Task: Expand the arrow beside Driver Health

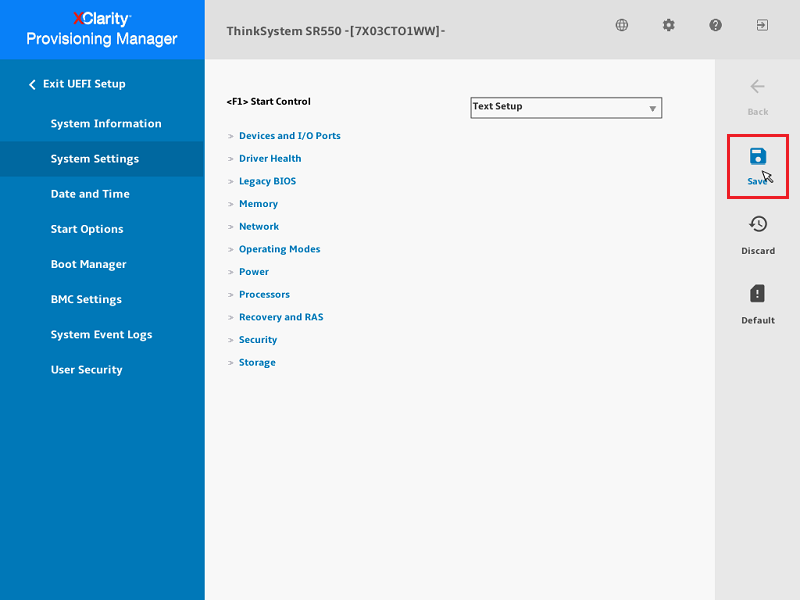Action: 231,159
